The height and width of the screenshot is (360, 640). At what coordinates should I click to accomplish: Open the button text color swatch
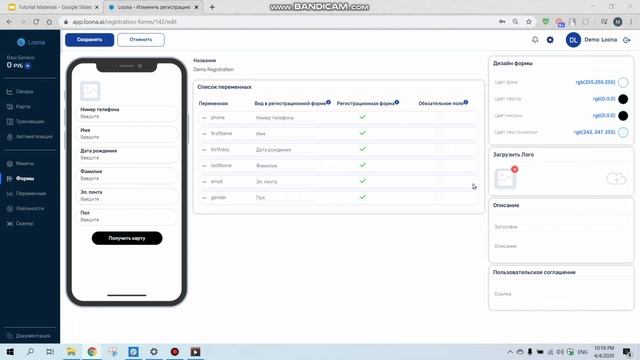pyautogui.click(x=623, y=132)
